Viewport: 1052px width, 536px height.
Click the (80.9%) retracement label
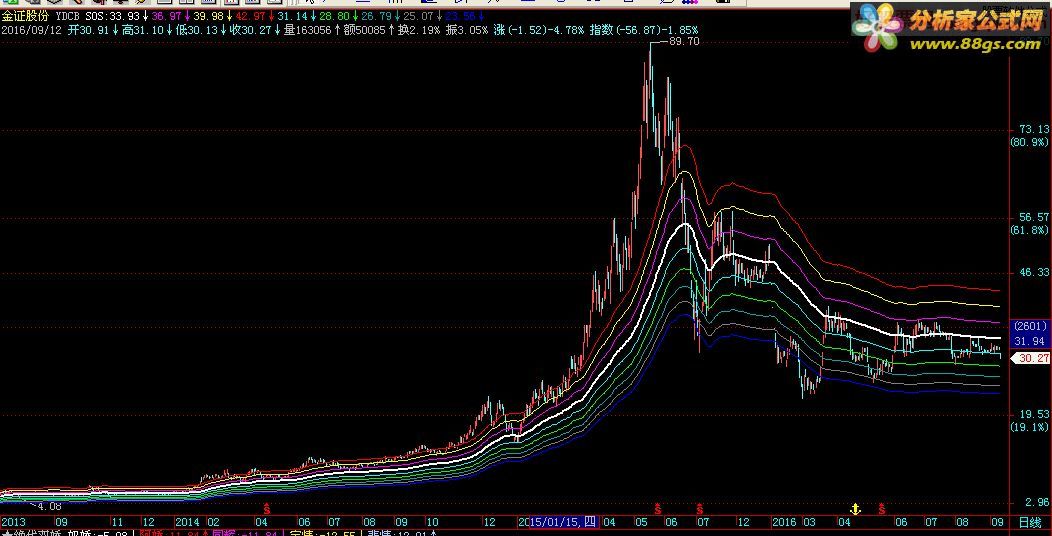point(1029,142)
